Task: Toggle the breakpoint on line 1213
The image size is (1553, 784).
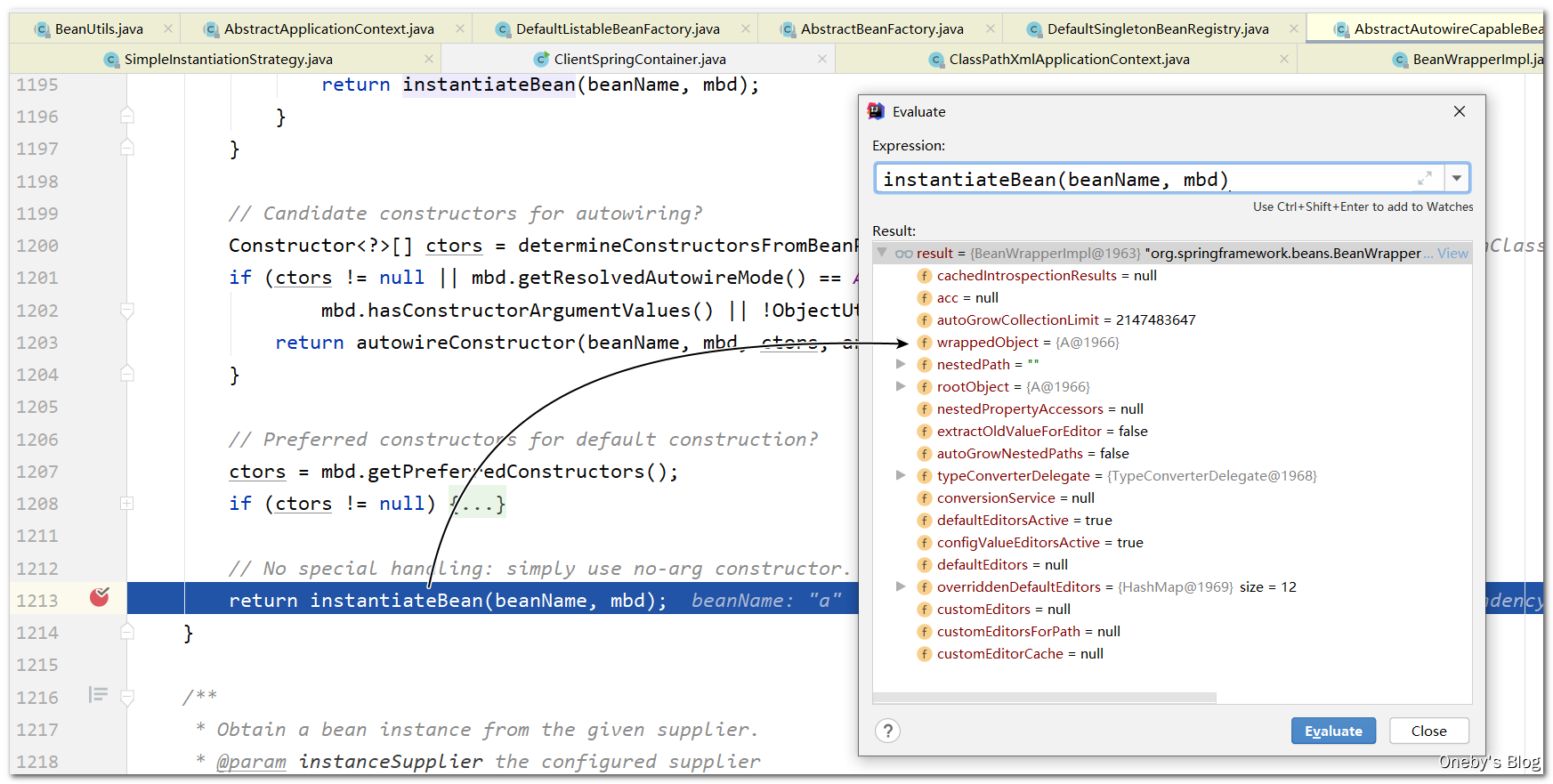Action: 100,597
